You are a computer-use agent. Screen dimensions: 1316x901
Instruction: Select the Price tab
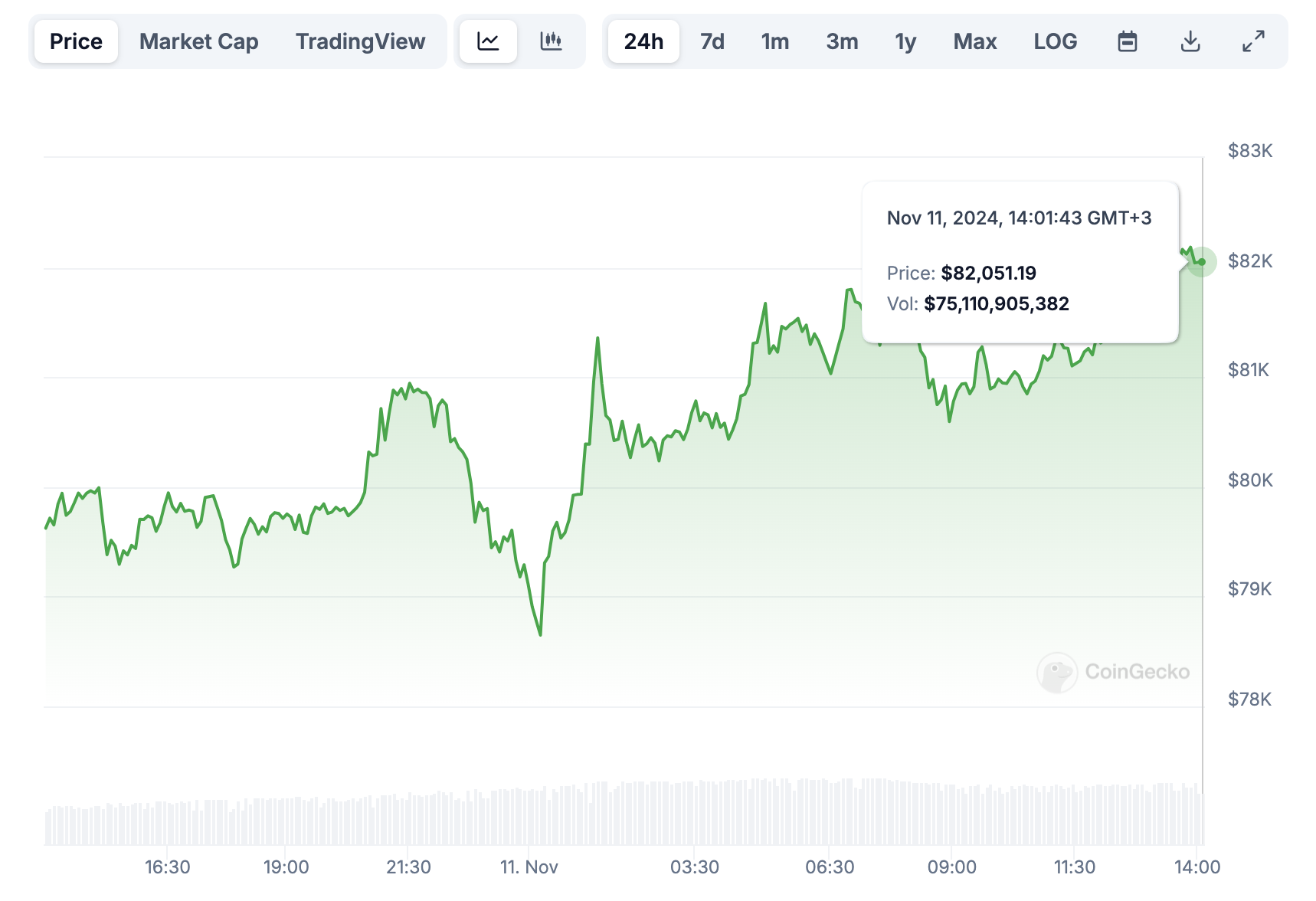[x=76, y=41]
